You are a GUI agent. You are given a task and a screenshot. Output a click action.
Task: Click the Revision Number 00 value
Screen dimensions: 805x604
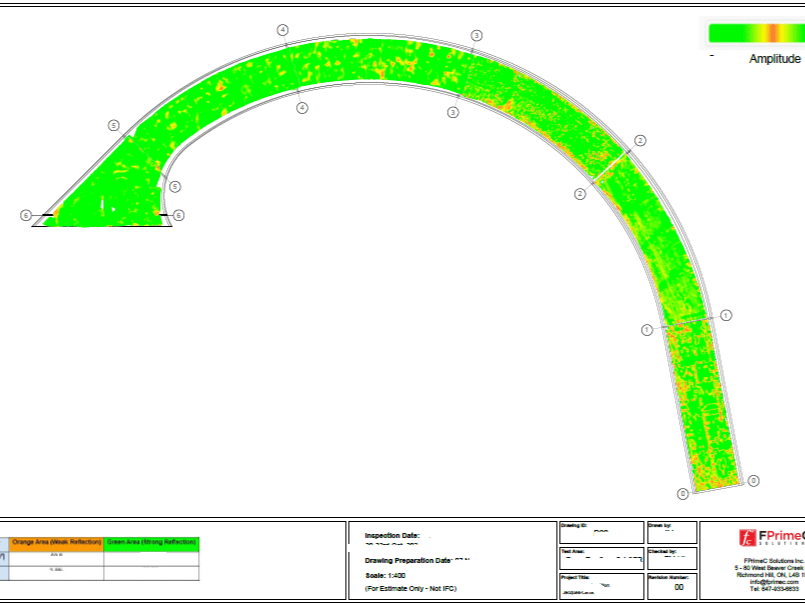click(678, 586)
